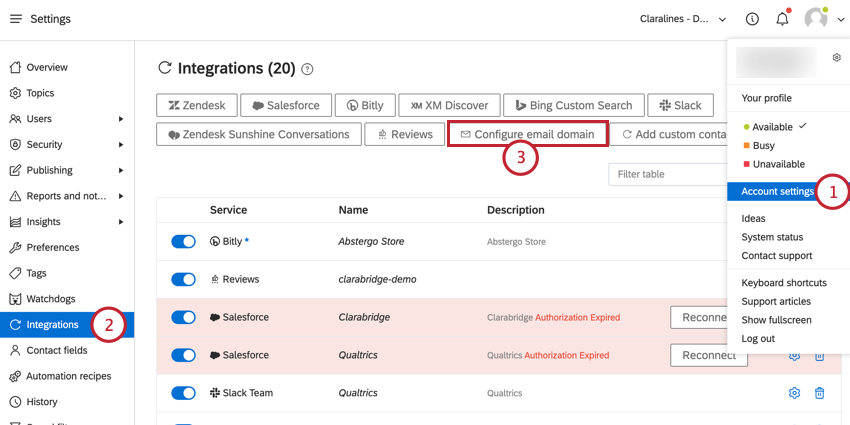Screen dimensions: 850x425
Task: Add a Salesforce integration
Action: 286,105
